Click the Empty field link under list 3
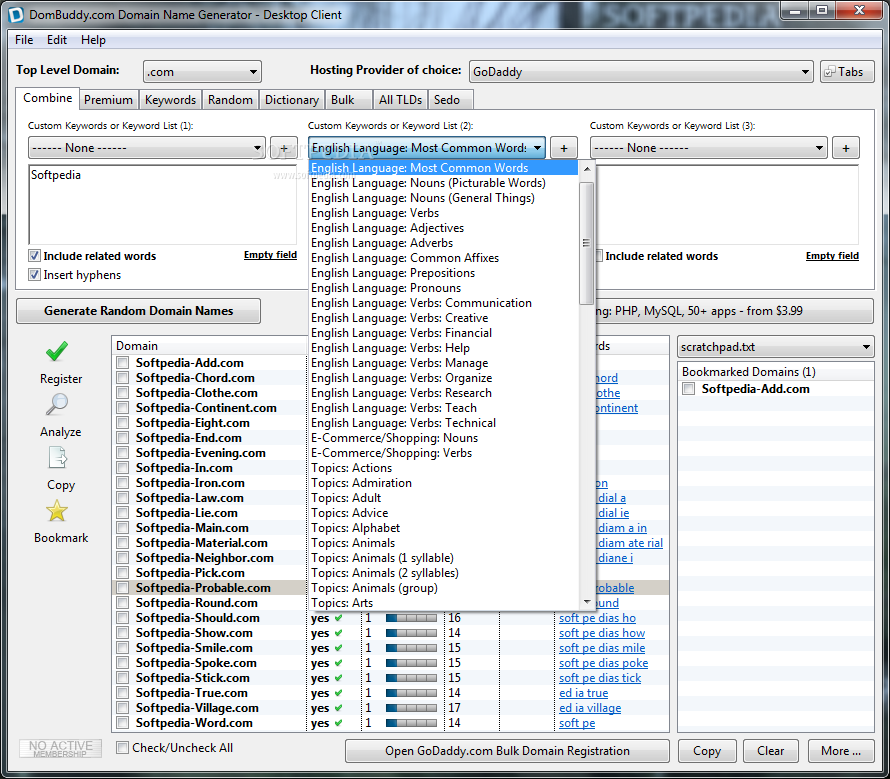890x779 pixels. (832, 256)
